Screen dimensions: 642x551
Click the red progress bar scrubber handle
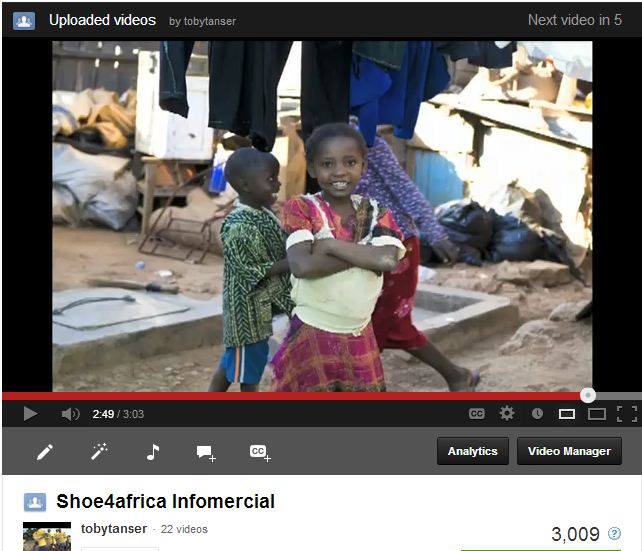[x=588, y=395]
